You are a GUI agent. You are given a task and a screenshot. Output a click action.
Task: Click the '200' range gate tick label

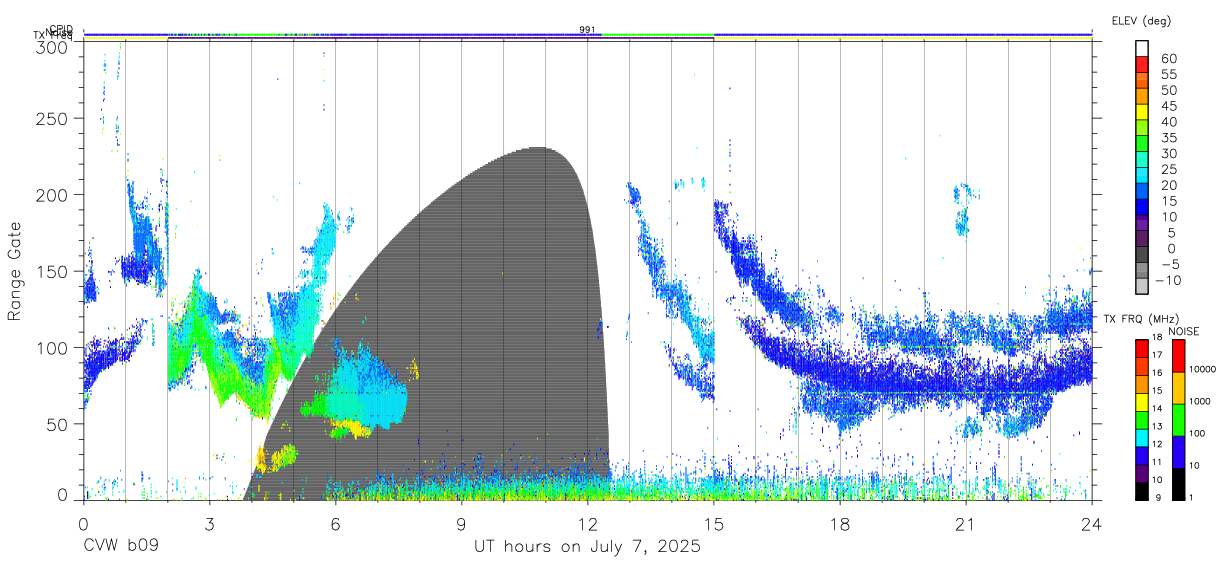53,195
